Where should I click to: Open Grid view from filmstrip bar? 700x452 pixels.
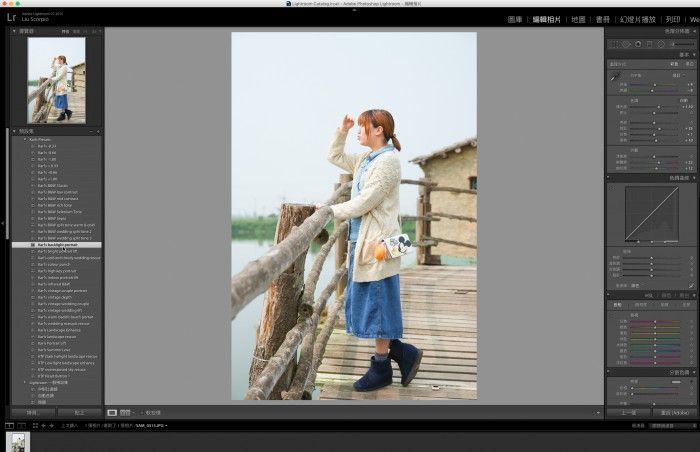point(35,426)
